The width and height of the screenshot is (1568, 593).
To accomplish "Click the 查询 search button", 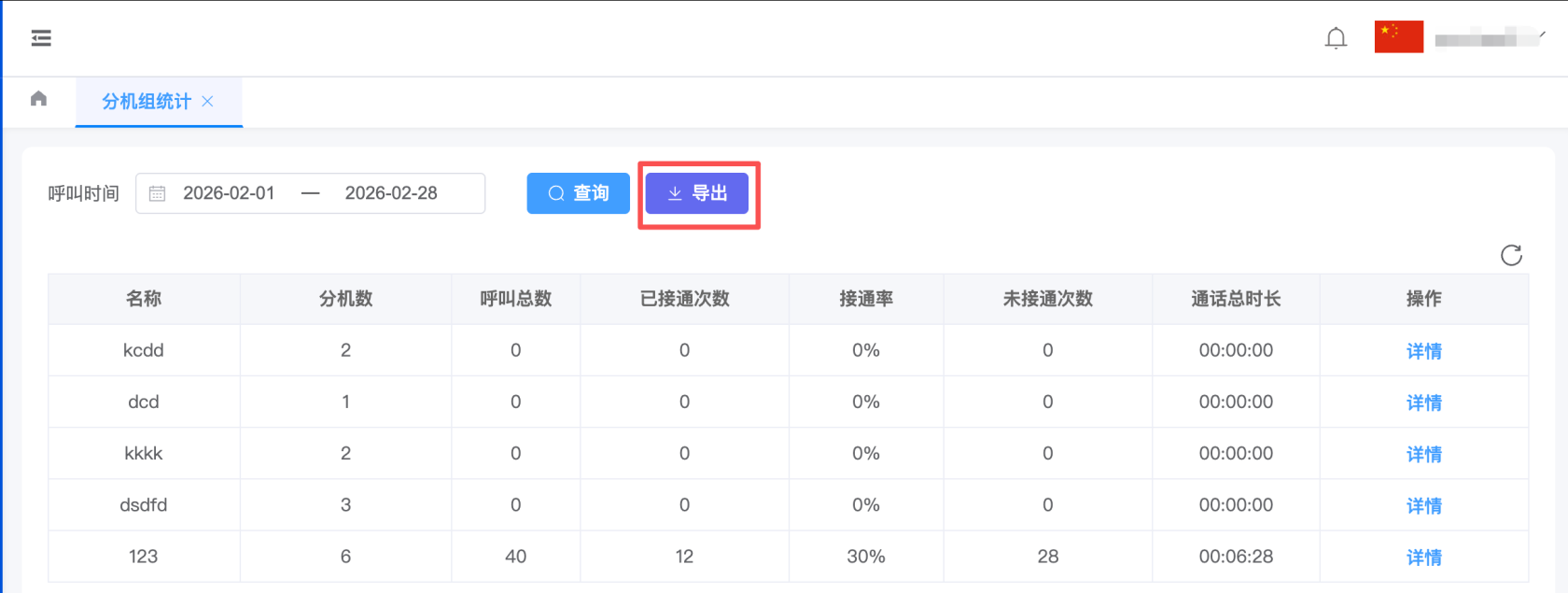I will pyautogui.click(x=578, y=193).
